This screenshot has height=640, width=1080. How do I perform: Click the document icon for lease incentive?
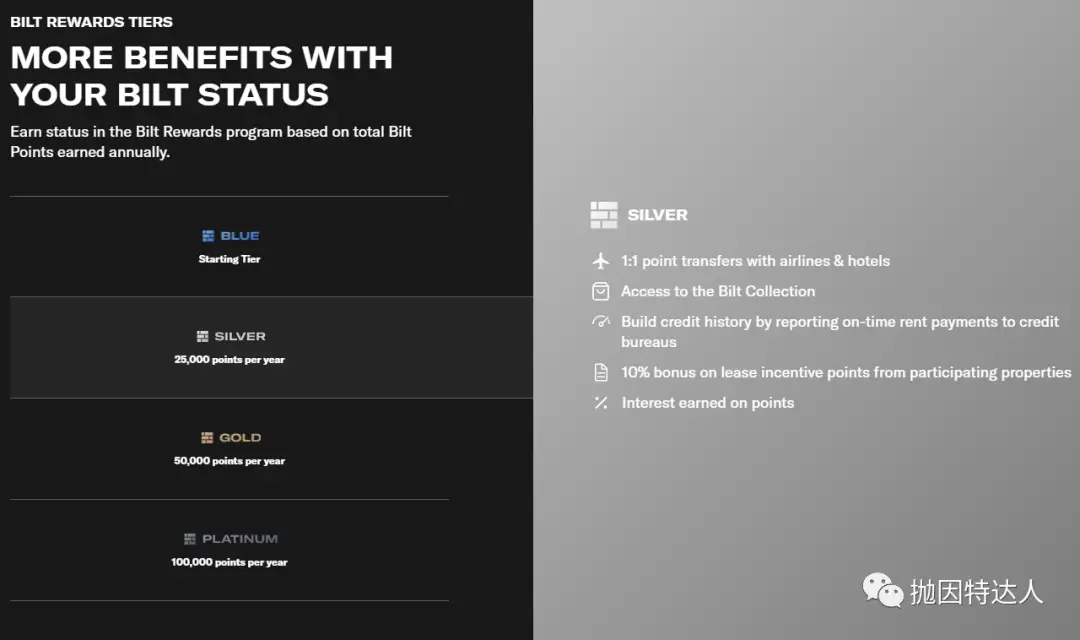point(601,373)
